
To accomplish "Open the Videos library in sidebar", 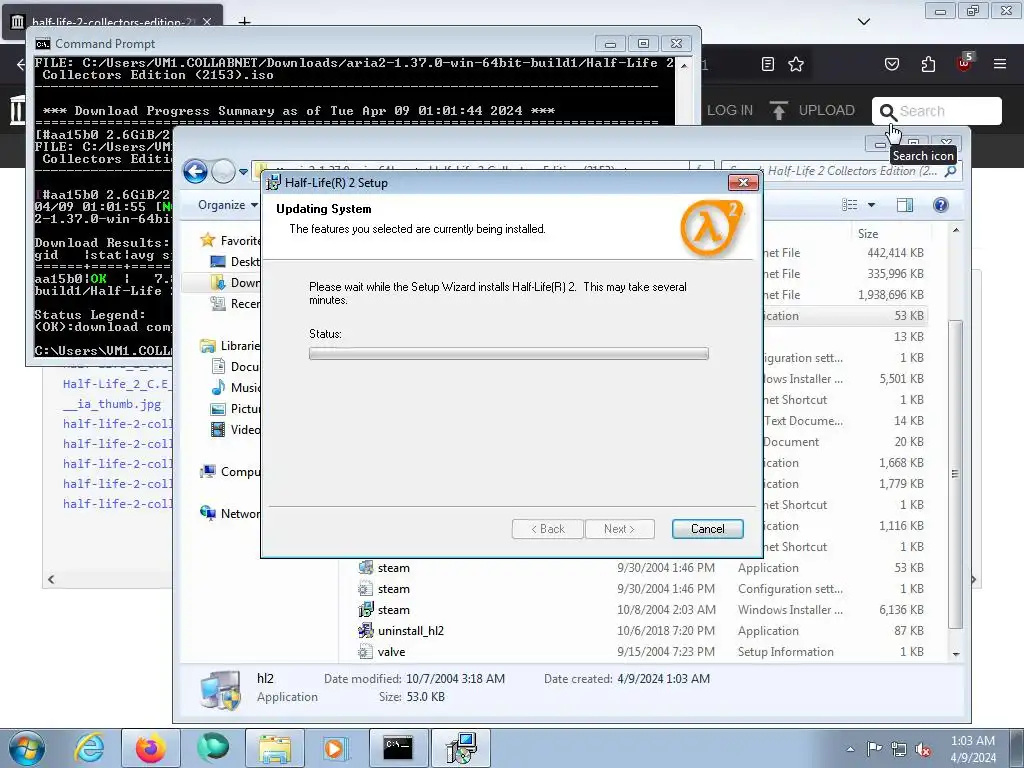I will point(236,429).
